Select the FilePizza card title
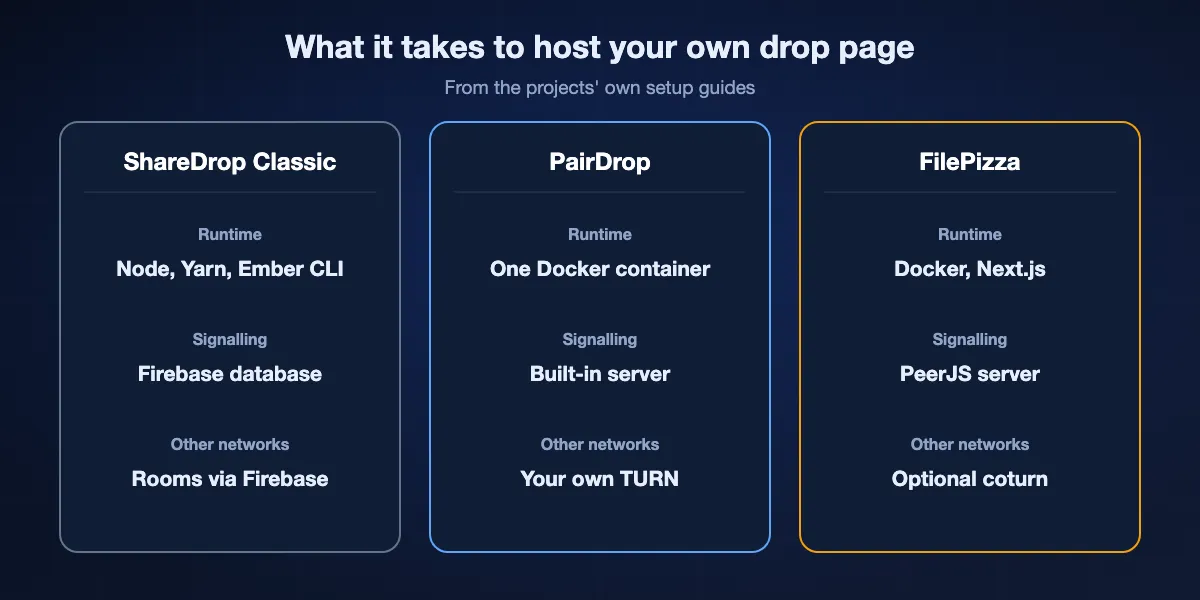 [x=970, y=162]
